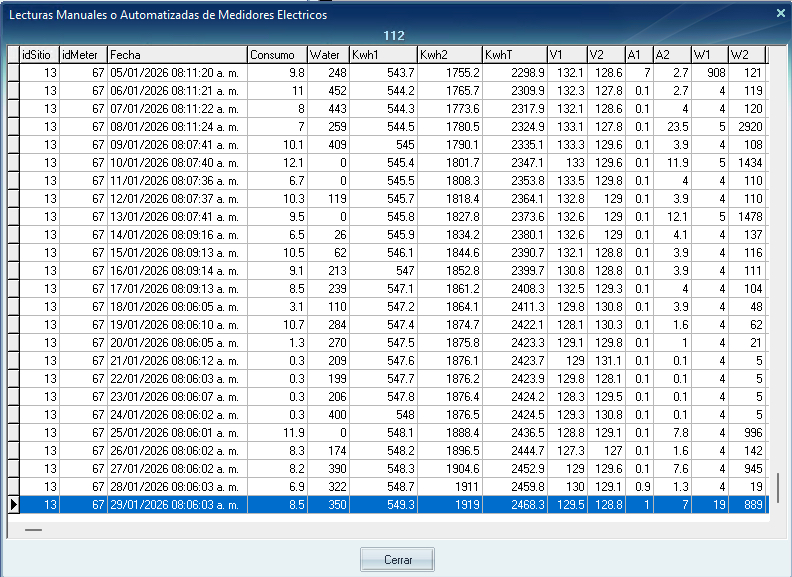This screenshot has width=792, height=577.
Task: Click the A2 column header
Action: (x=671, y=55)
